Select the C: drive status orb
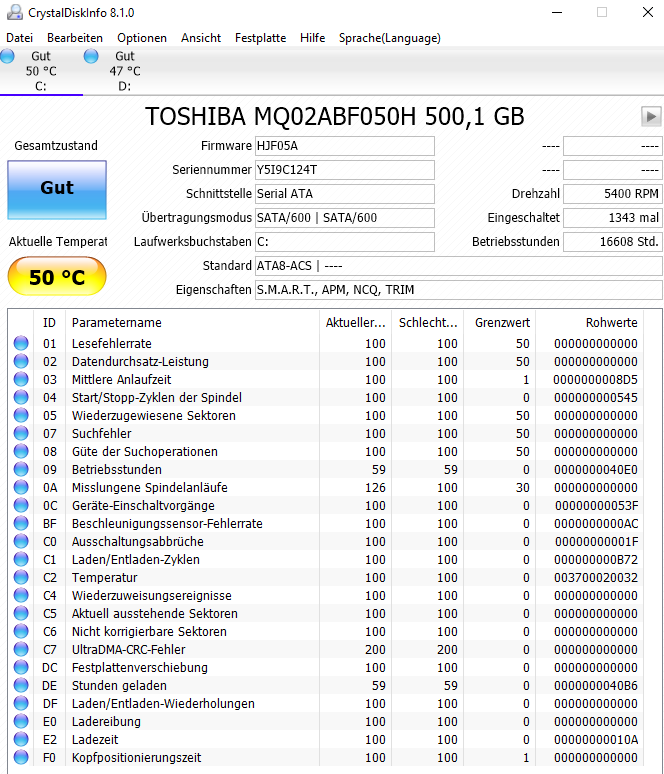The height and width of the screenshot is (774, 664). [x=7, y=56]
